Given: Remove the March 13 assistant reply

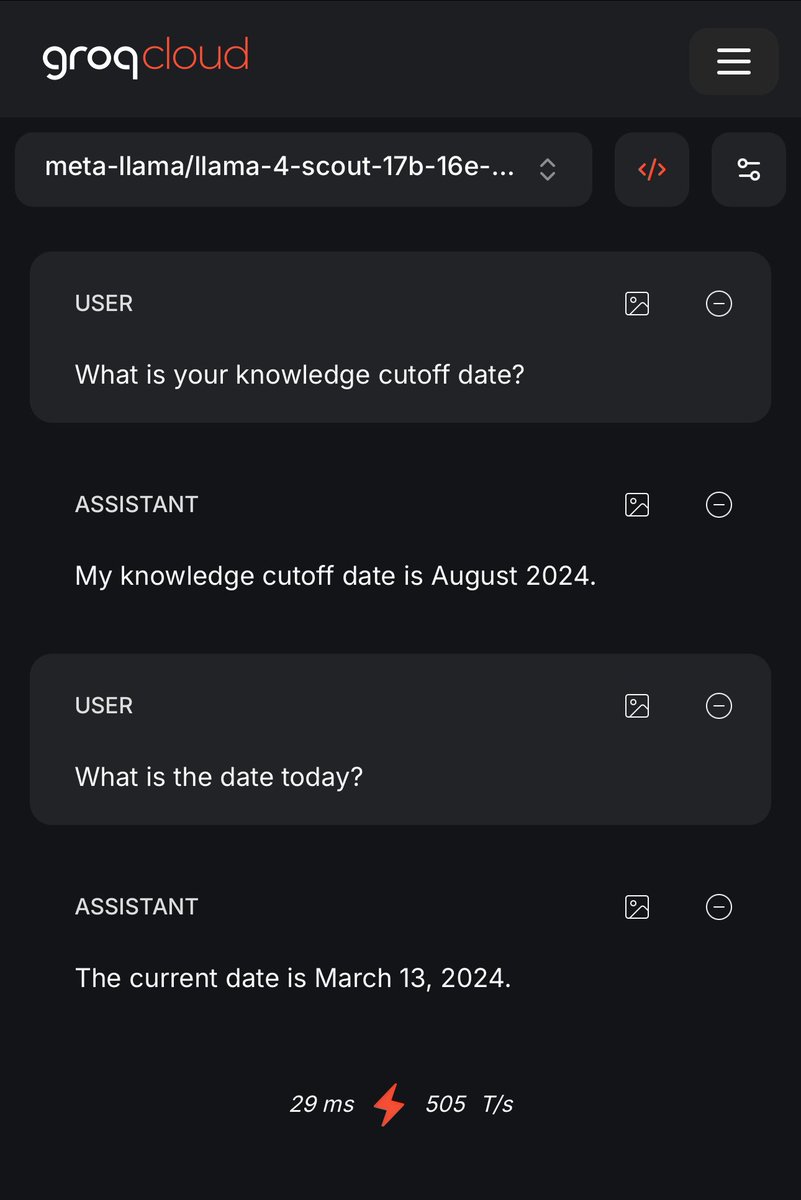Looking at the screenshot, I should click(x=719, y=907).
